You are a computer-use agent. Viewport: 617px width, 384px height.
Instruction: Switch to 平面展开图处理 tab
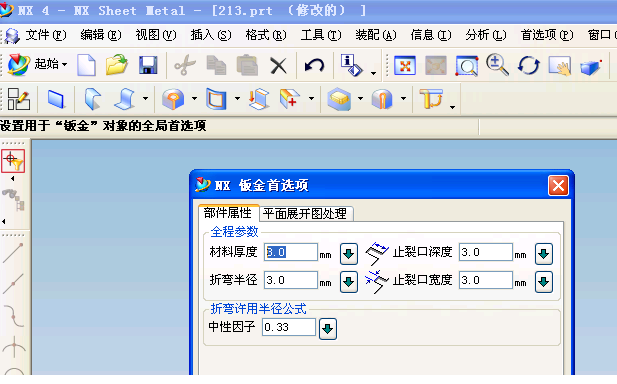(305, 214)
